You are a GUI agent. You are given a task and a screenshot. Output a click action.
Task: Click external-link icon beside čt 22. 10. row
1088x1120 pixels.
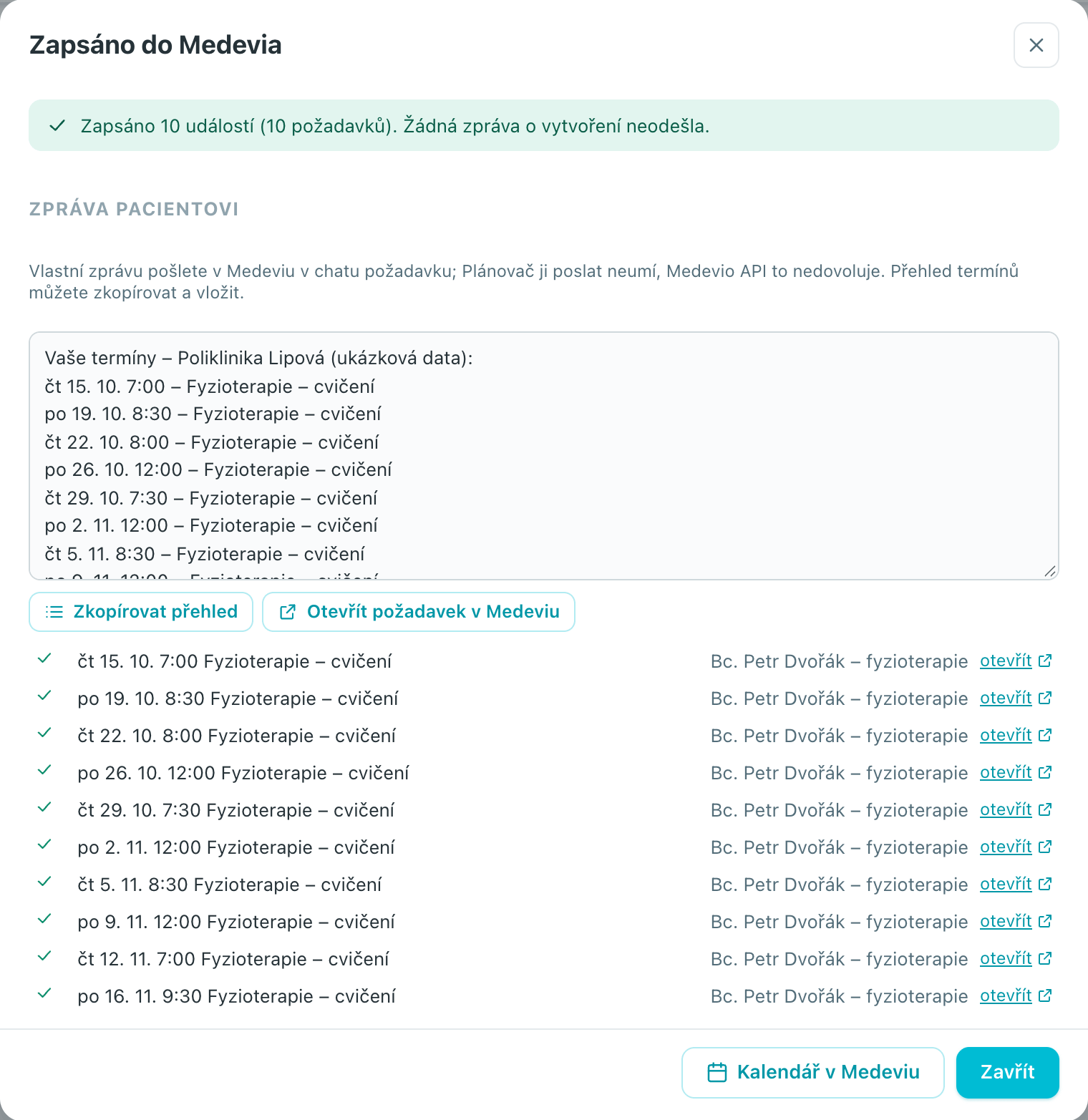(x=1045, y=735)
